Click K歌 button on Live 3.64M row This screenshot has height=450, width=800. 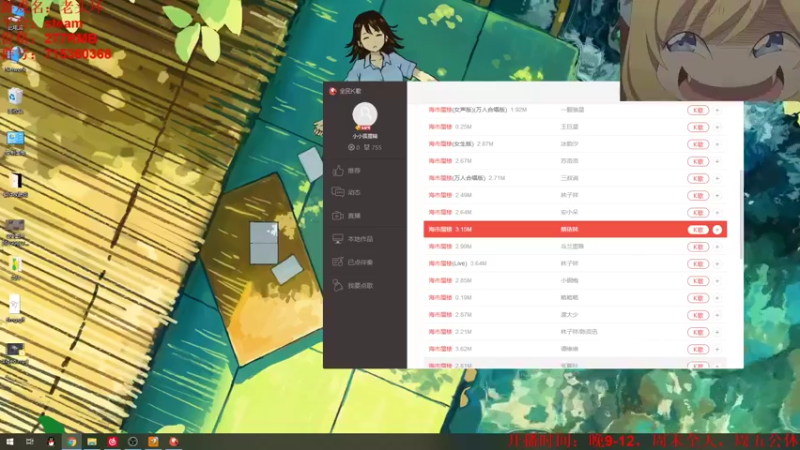tap(698, 264)
